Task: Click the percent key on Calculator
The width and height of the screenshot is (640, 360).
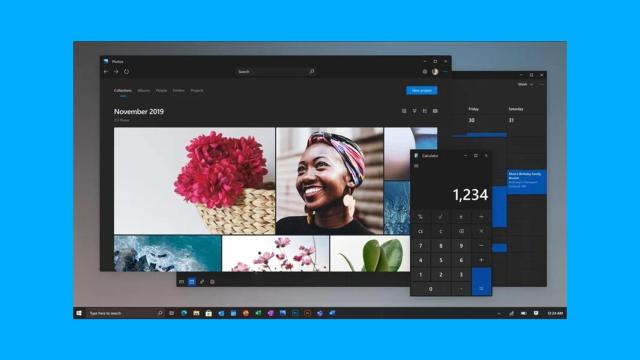Action: 420,217
